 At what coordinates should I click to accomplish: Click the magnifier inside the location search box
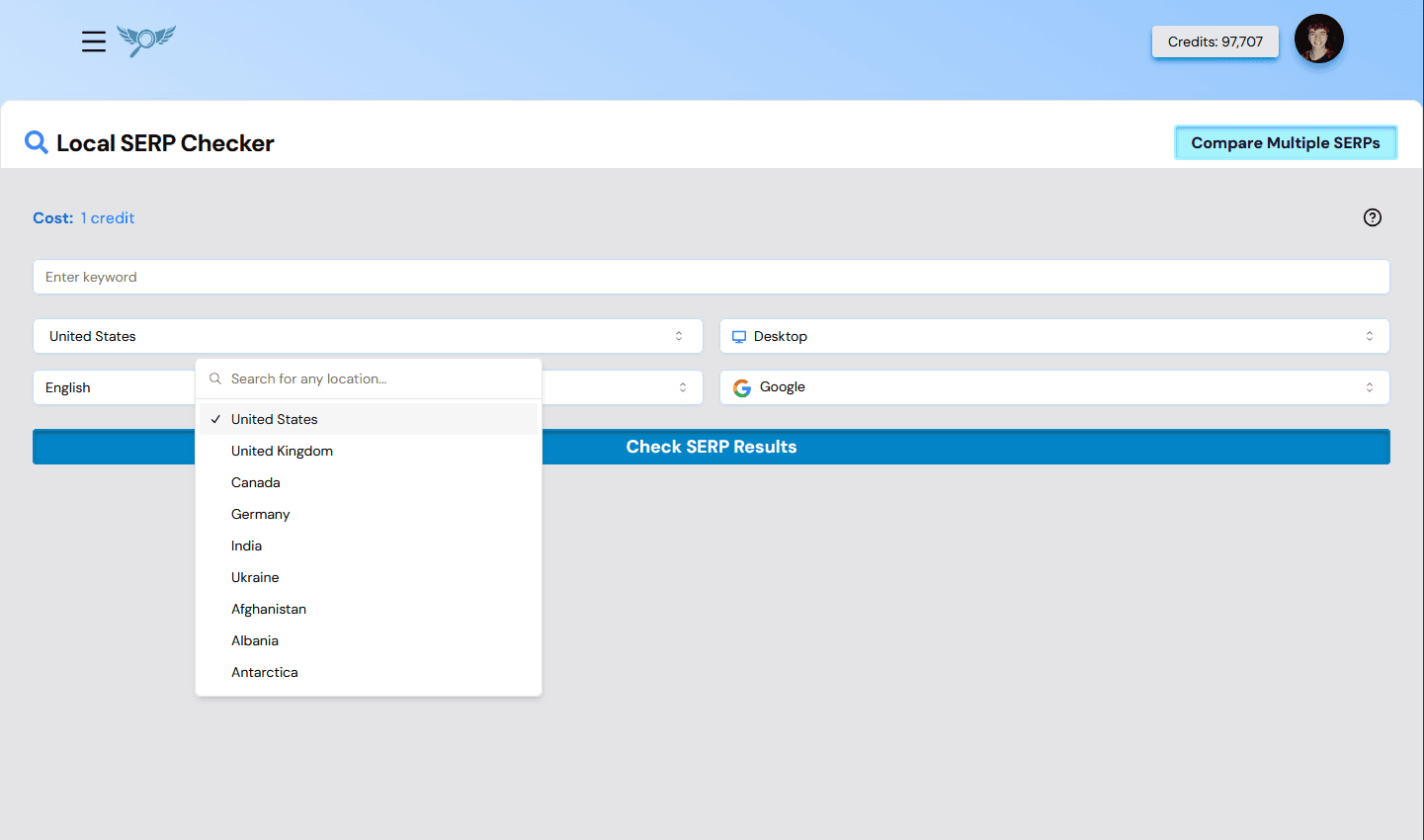click(214, 378)
